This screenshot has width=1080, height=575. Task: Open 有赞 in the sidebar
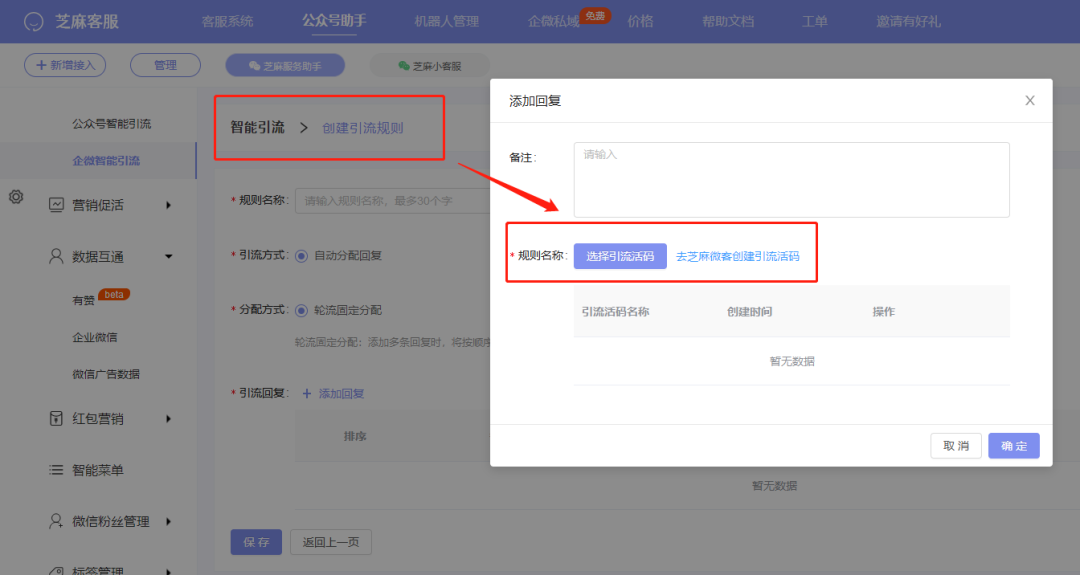coord(83,300)
